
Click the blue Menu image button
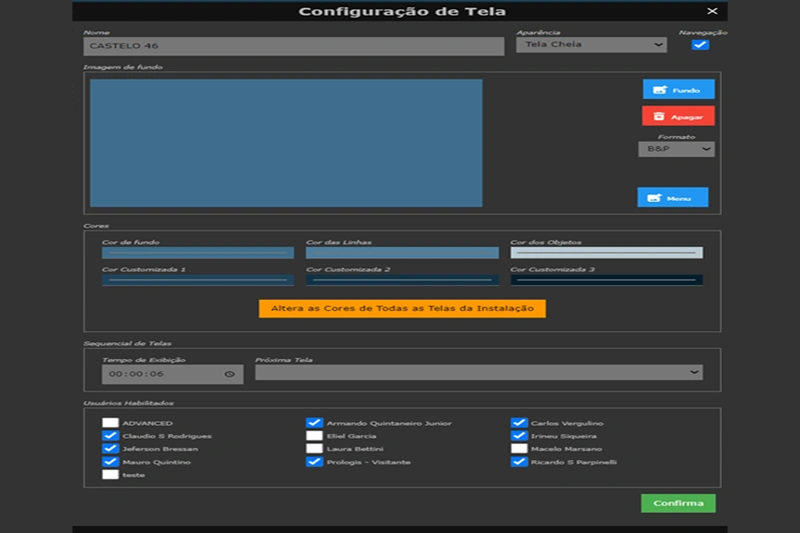pyautogui.click(x=672, y=197)
